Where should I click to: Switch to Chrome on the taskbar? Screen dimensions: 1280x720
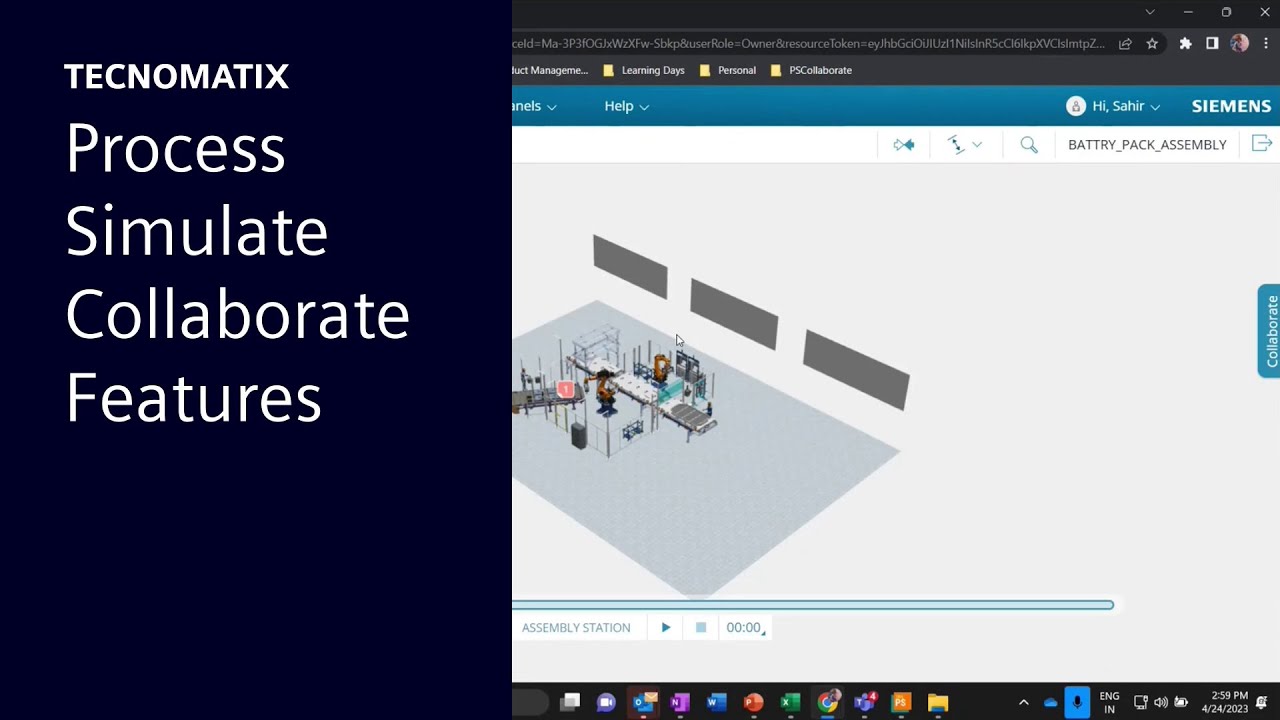click(x=827, y=702)
